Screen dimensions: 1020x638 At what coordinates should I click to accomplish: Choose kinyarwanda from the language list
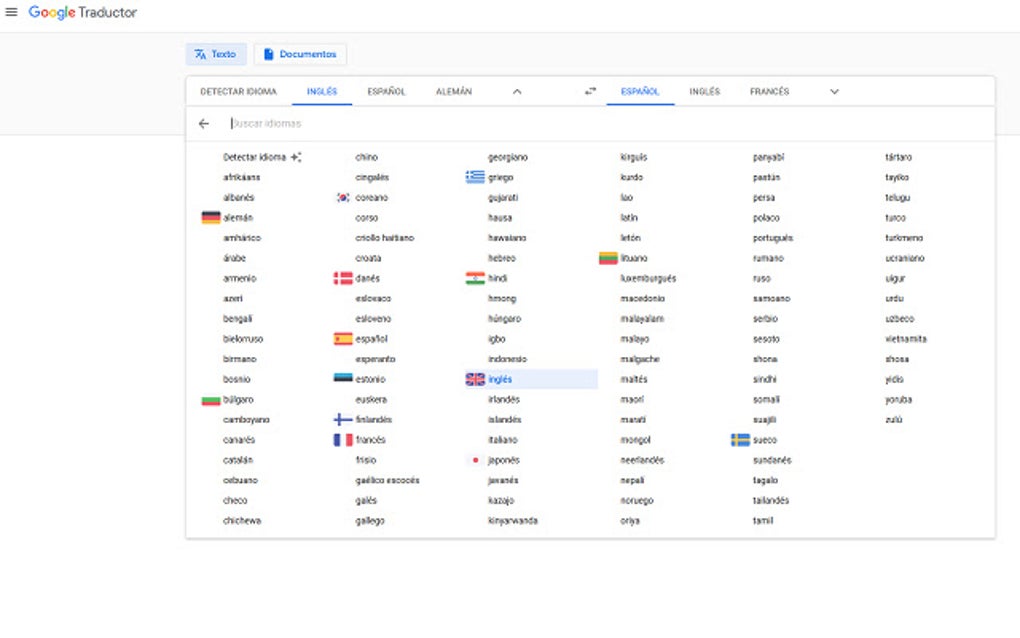click(513, 521)
